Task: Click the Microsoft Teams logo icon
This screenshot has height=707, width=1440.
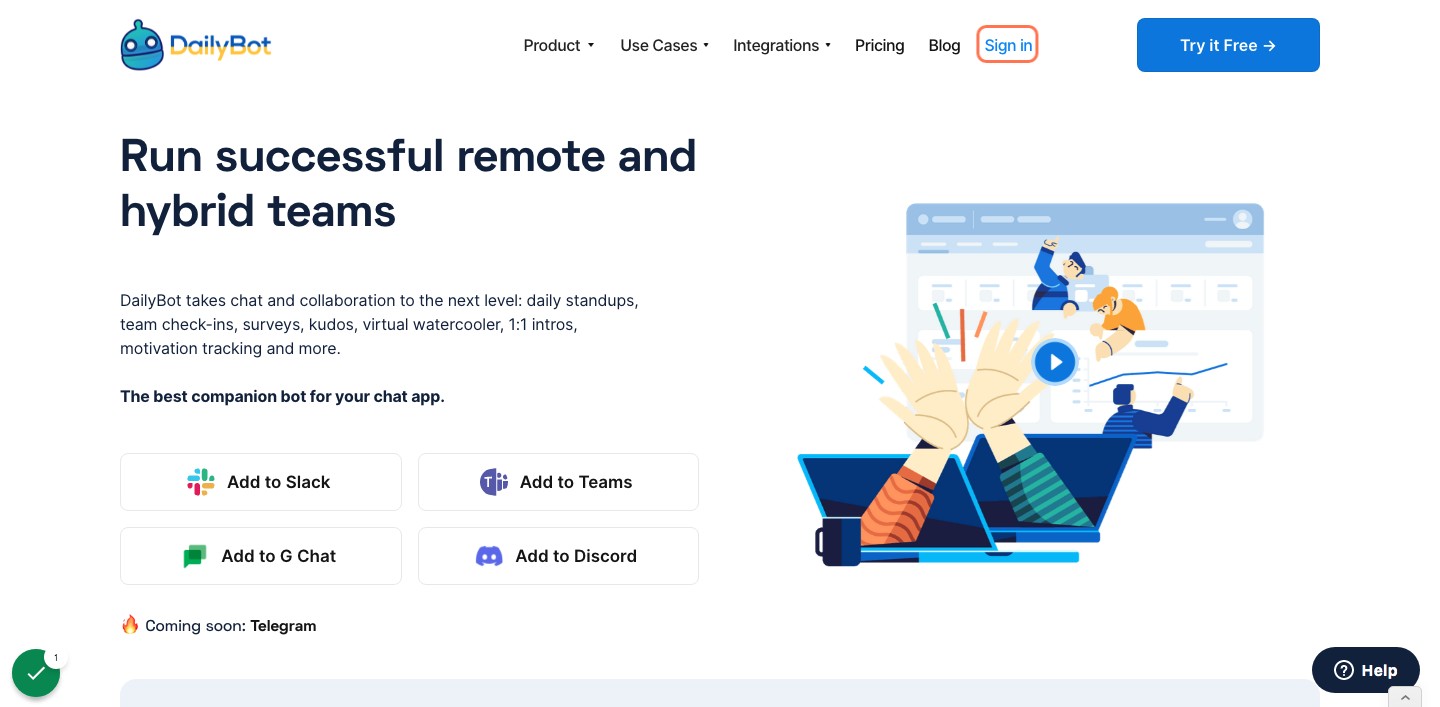Action: coord(494,482)
